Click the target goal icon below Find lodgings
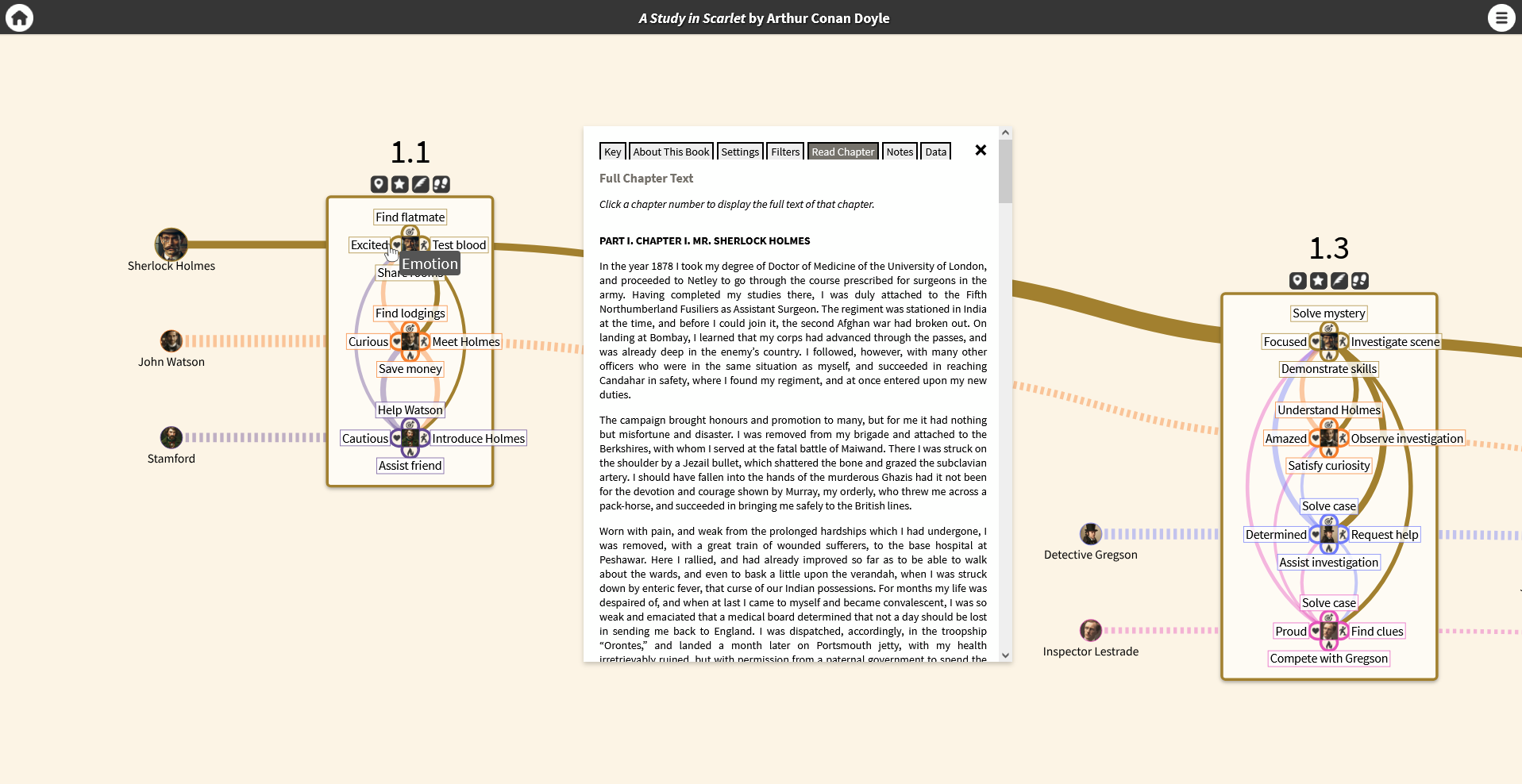 click(410, 329)
